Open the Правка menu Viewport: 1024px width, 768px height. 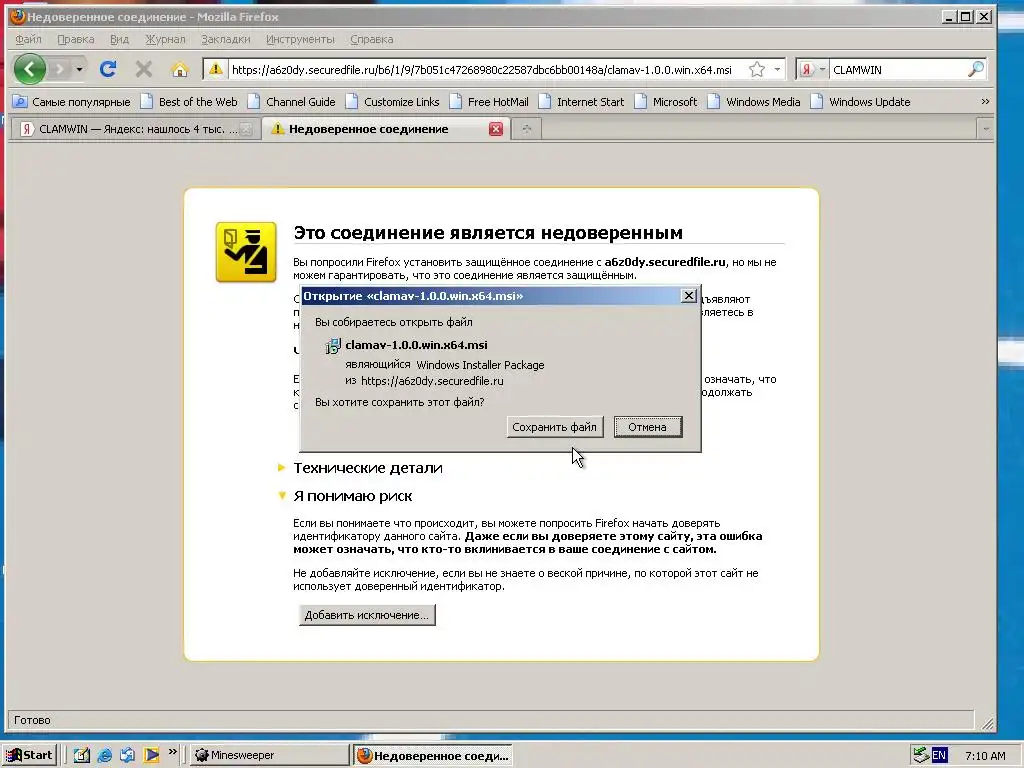pos(76,39)
